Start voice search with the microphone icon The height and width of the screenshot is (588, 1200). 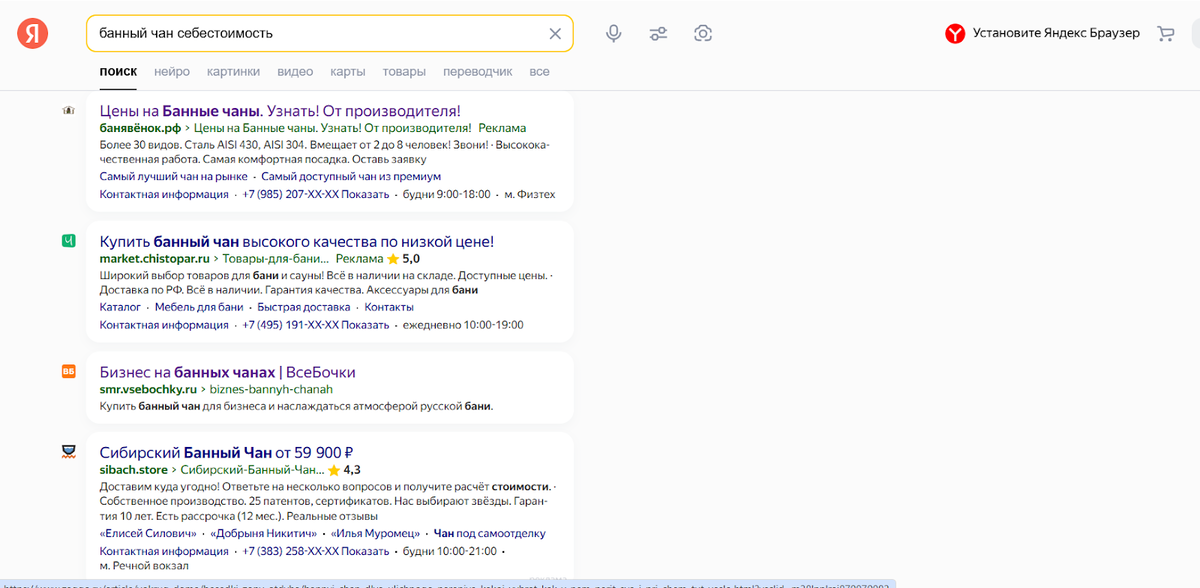coord(614,33)
